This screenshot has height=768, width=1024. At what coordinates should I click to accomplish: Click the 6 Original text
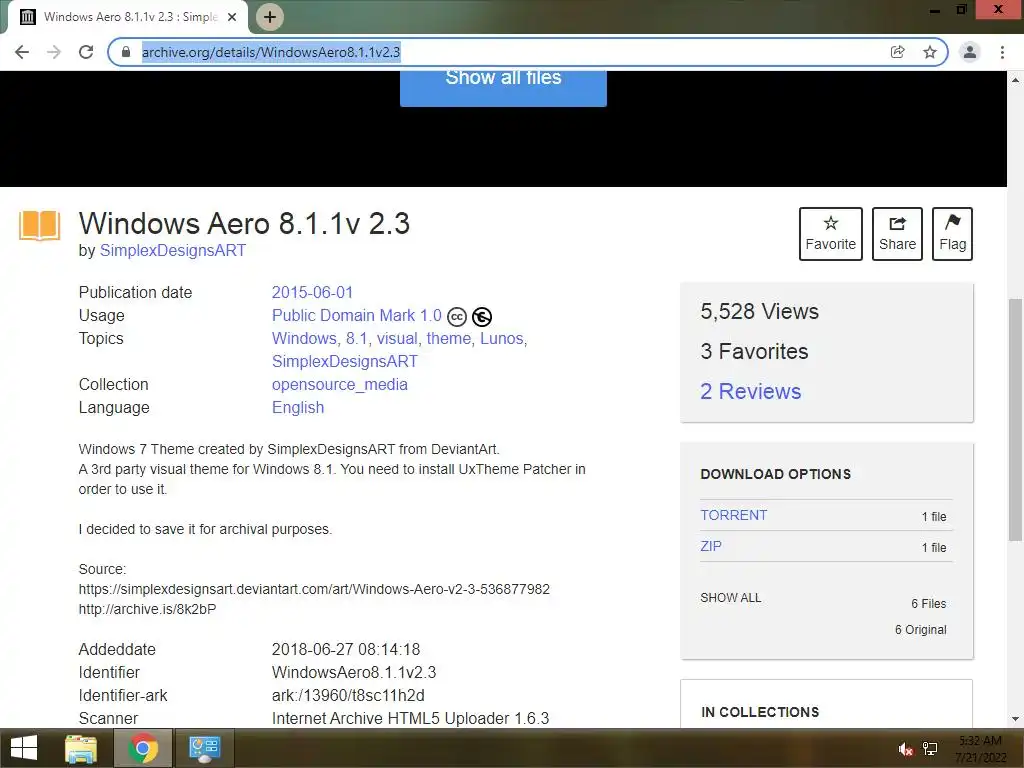pos(921,630)
